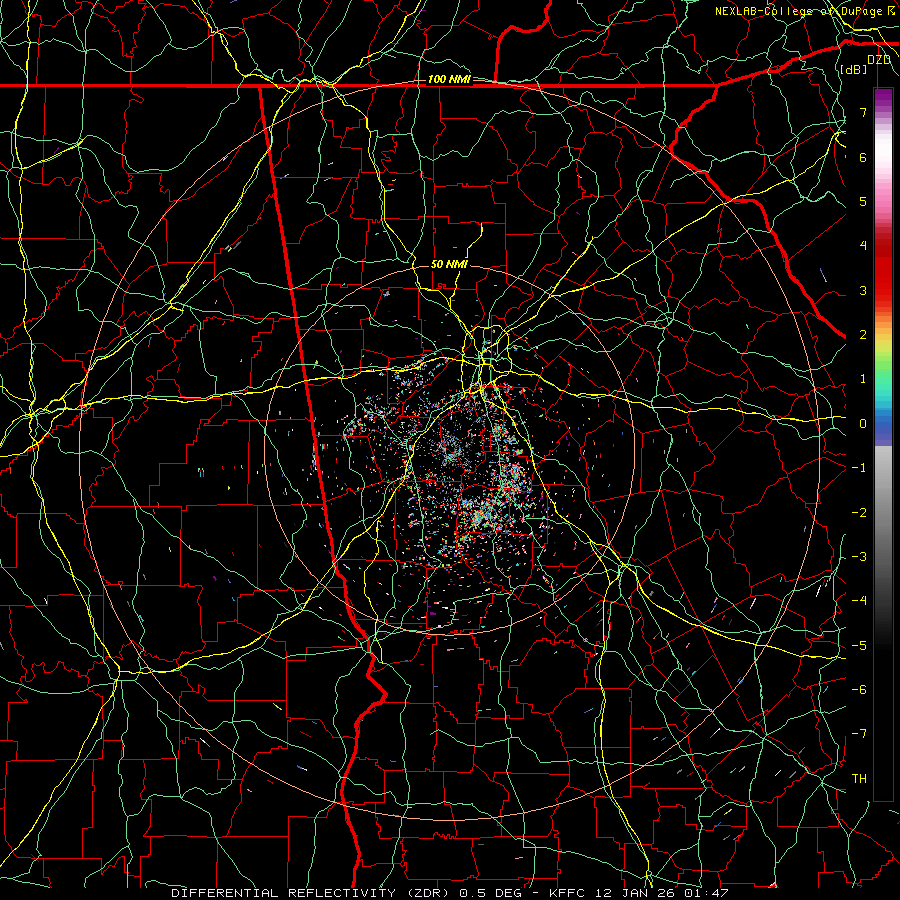This screenshot has height=900, width=900.
Task: Click the 1 value on the dB scale
Action: (x=863, y=379)
